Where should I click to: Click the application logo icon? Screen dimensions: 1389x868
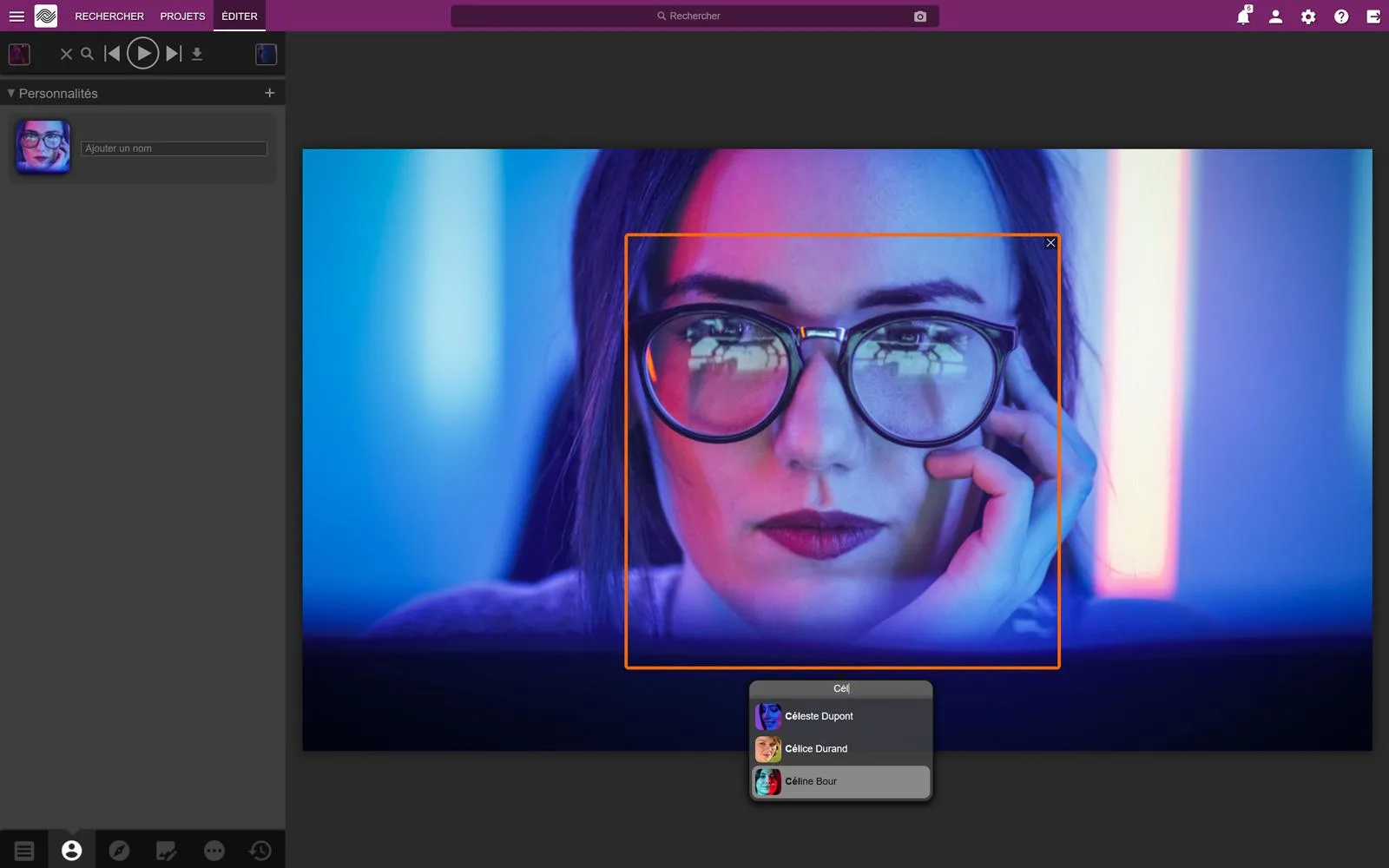click(x=46, y=16)
